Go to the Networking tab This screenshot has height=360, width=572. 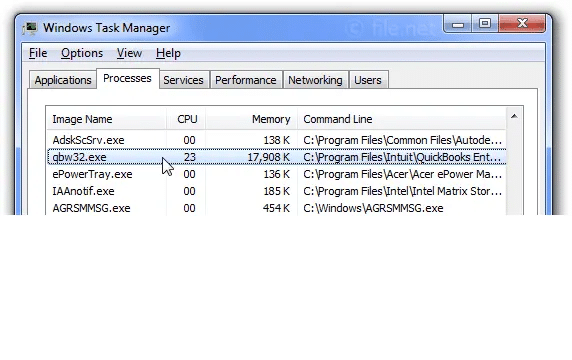315,80
